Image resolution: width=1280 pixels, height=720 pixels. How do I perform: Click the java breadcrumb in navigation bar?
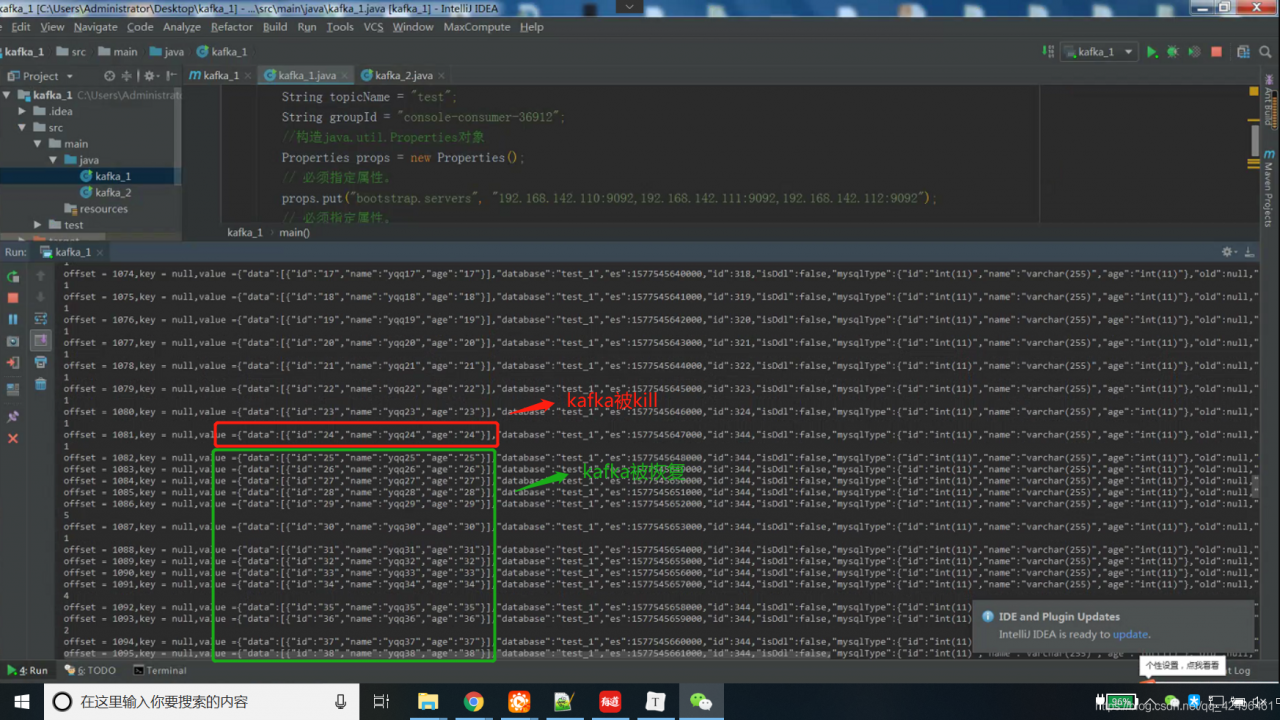(x=167, y=52)
